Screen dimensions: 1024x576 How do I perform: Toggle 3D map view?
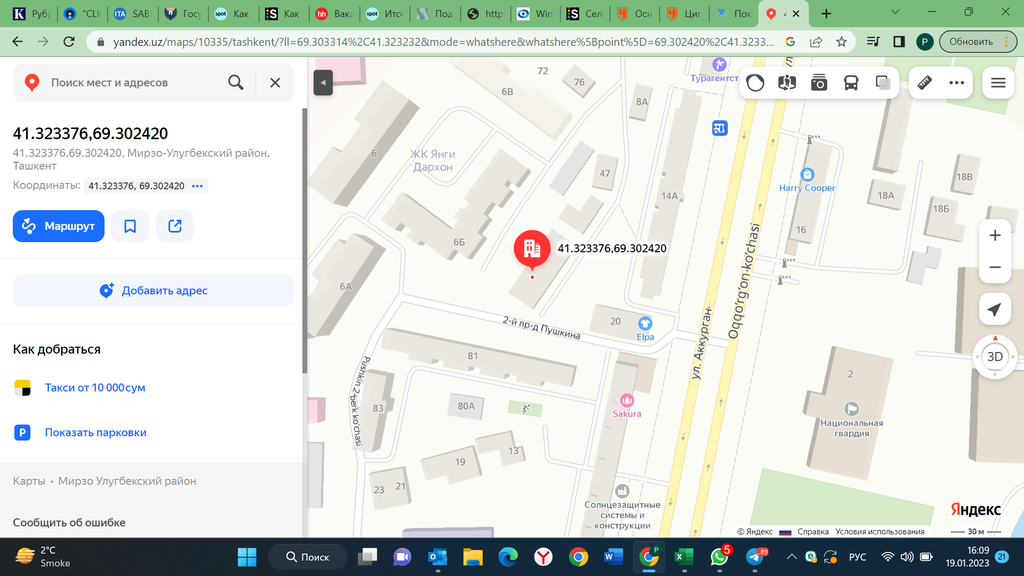(994, 356)
